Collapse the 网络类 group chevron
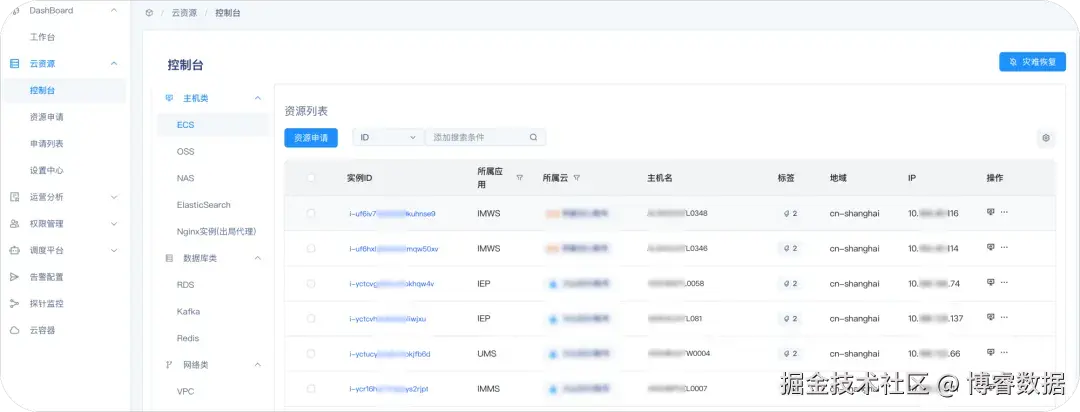 (258, 364)
